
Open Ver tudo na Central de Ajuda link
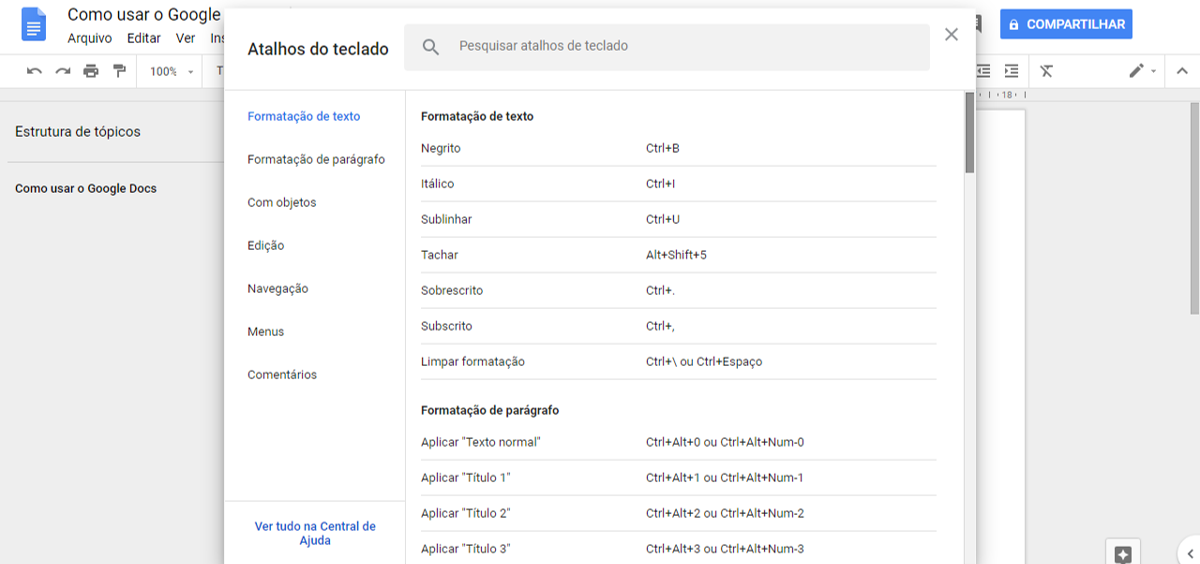tap(315, 533)
